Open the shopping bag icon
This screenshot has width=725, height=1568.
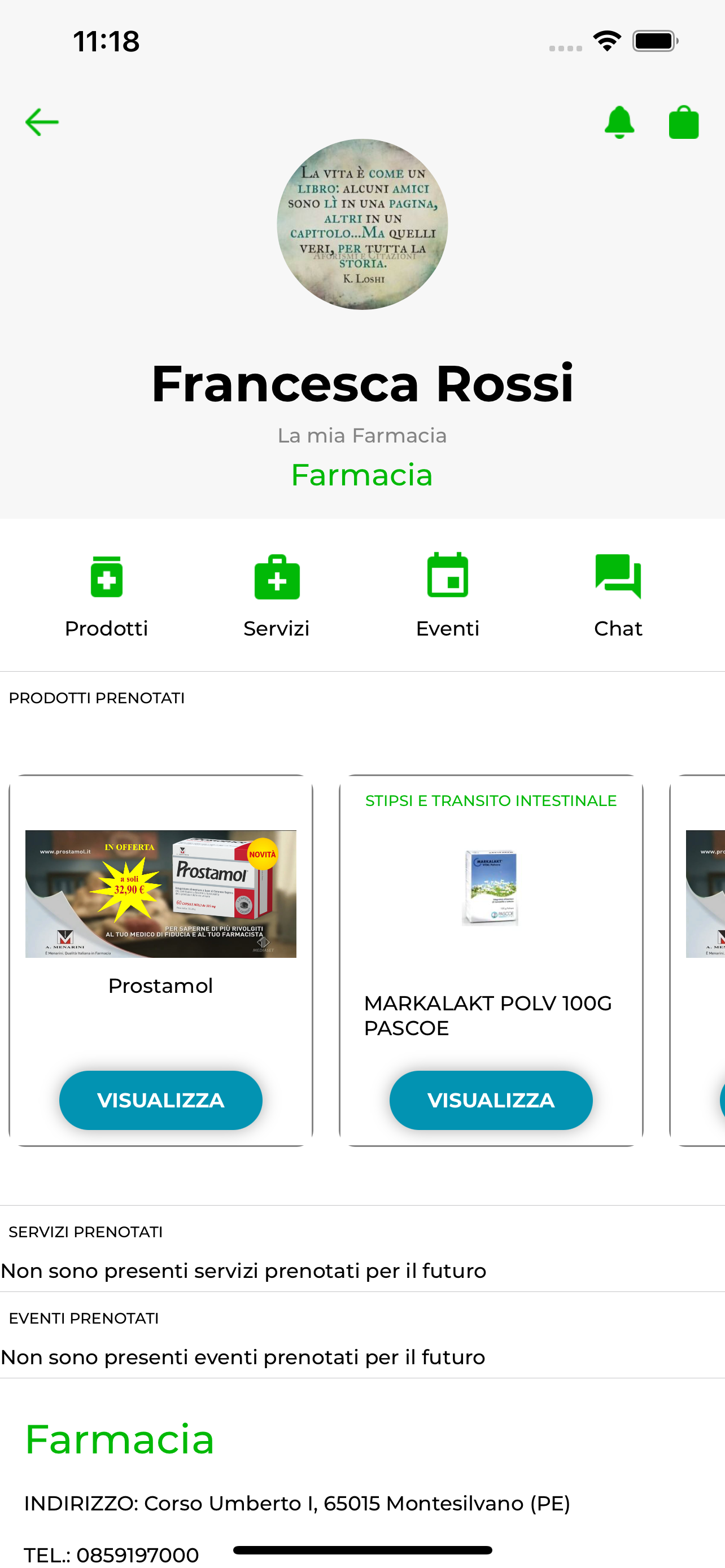684,122
